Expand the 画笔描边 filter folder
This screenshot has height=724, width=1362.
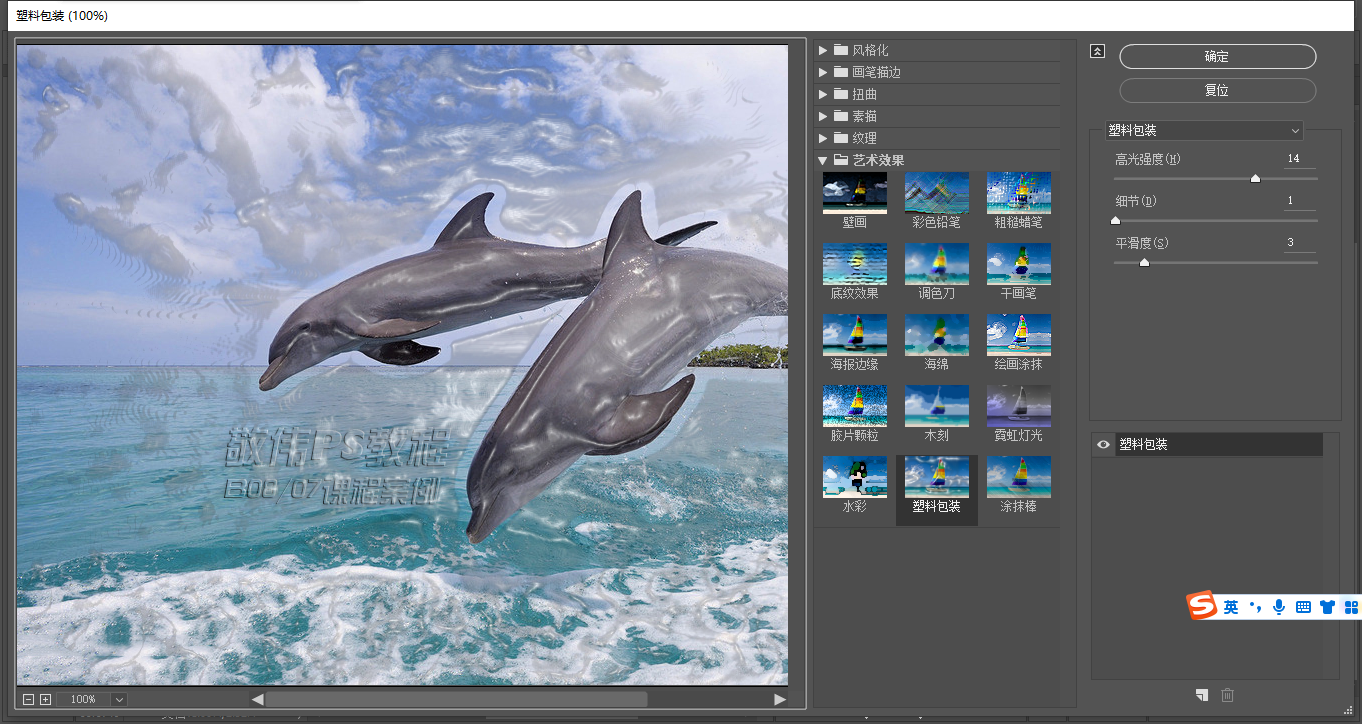tap(823, 72)
